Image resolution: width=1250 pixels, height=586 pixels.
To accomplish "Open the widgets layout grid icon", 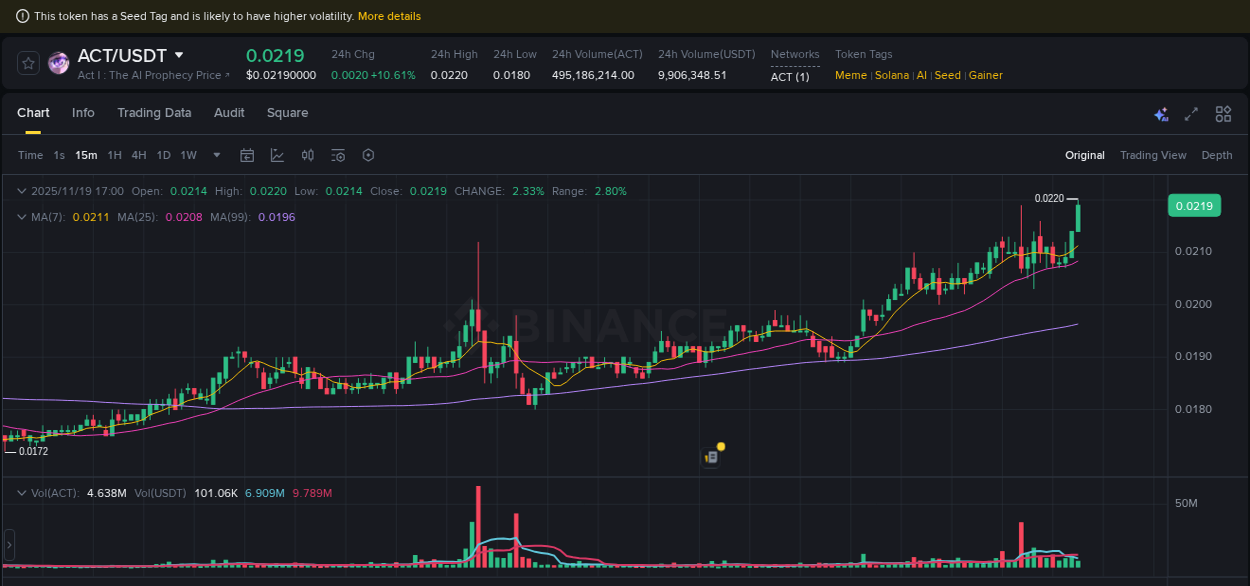I will coord(1223,114).
